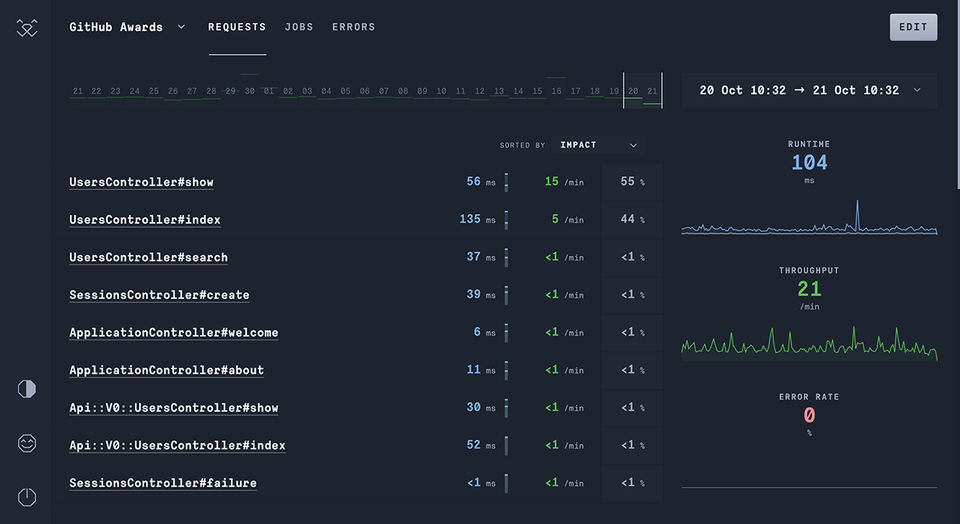Image resolution: width=960 pixels, height=524 pixels.
Task: Open the Requests tab
Action: click(x=237, y=27)
